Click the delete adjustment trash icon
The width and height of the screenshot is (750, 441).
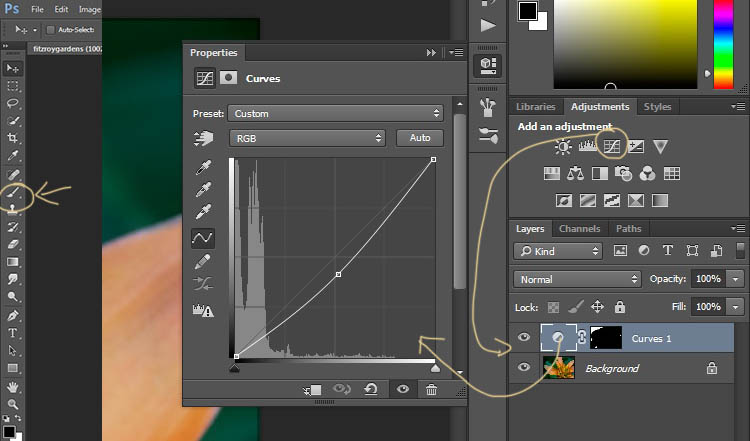431,390
